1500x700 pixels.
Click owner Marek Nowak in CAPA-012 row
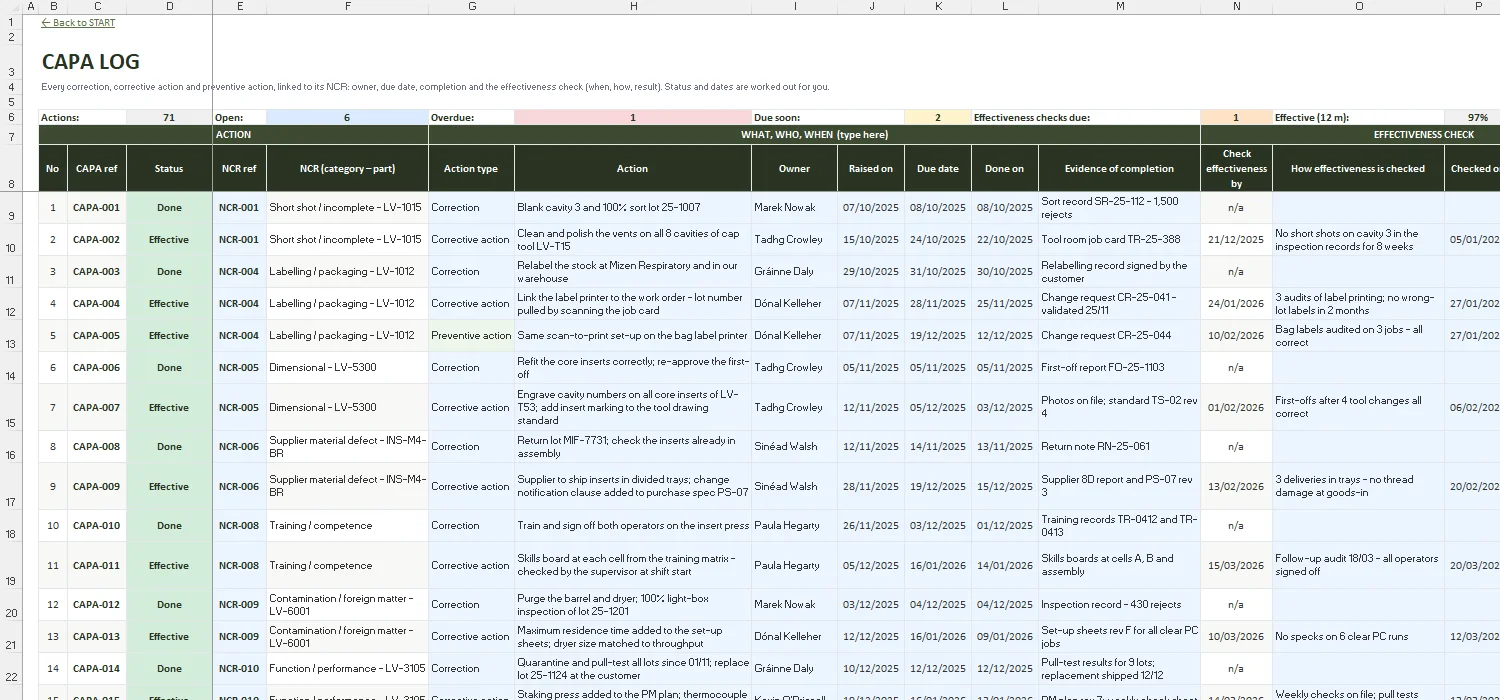click(x=794, y=604)
